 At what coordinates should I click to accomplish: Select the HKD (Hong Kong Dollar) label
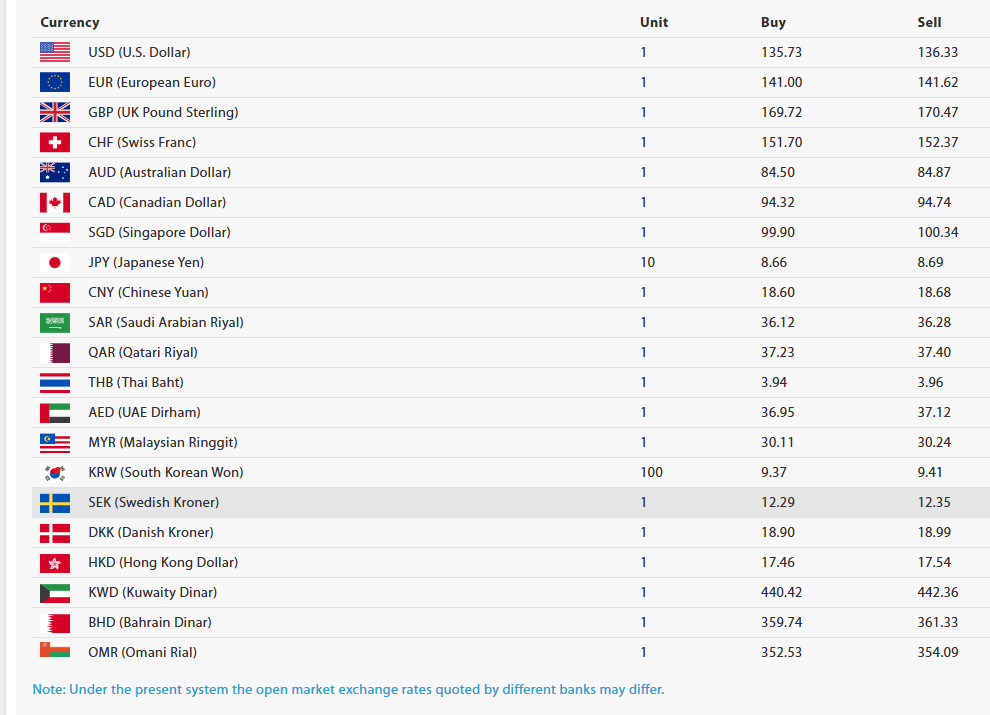click(163, 562)
